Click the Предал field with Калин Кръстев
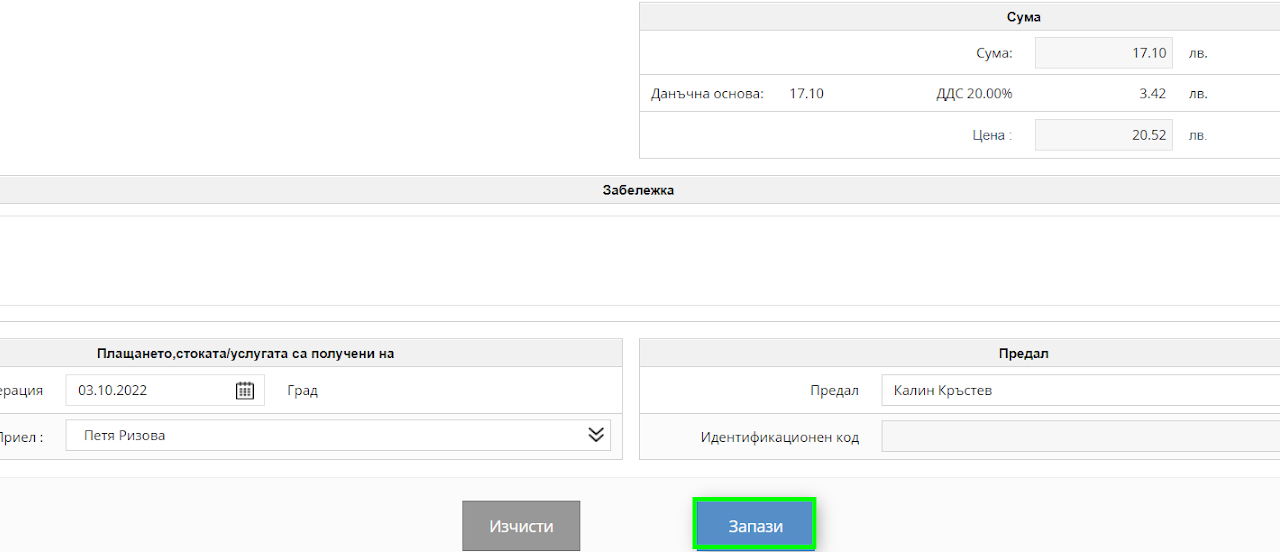 [1080, 390]
